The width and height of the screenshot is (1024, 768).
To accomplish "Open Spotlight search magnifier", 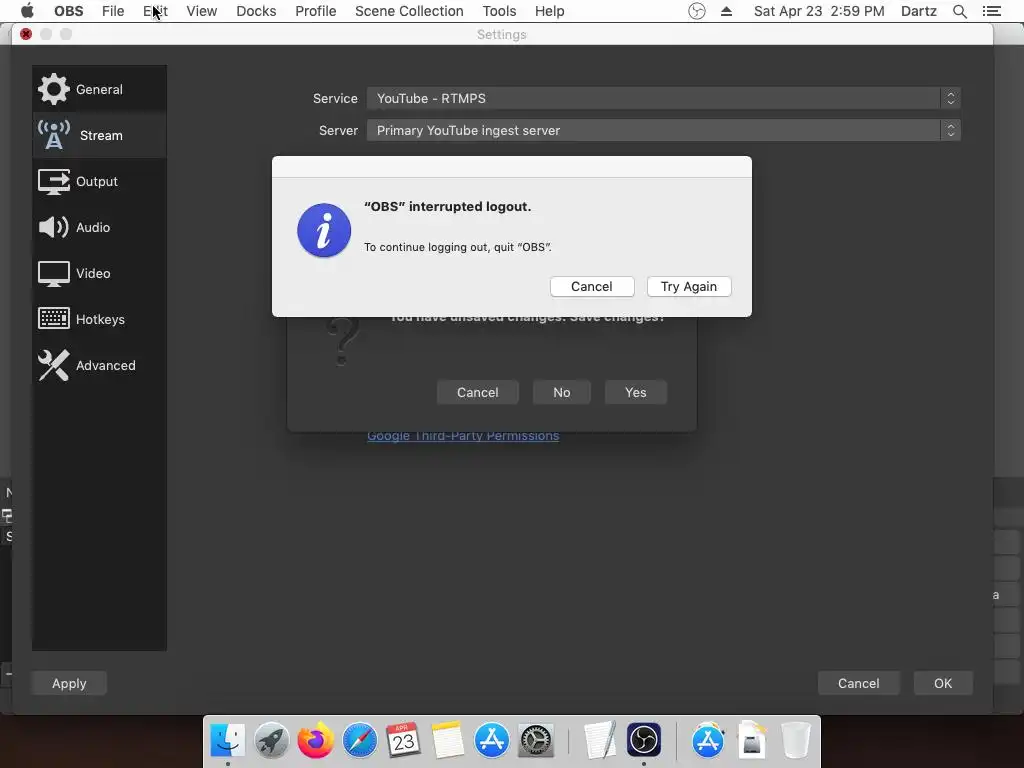I will click(x=959, y=11).
